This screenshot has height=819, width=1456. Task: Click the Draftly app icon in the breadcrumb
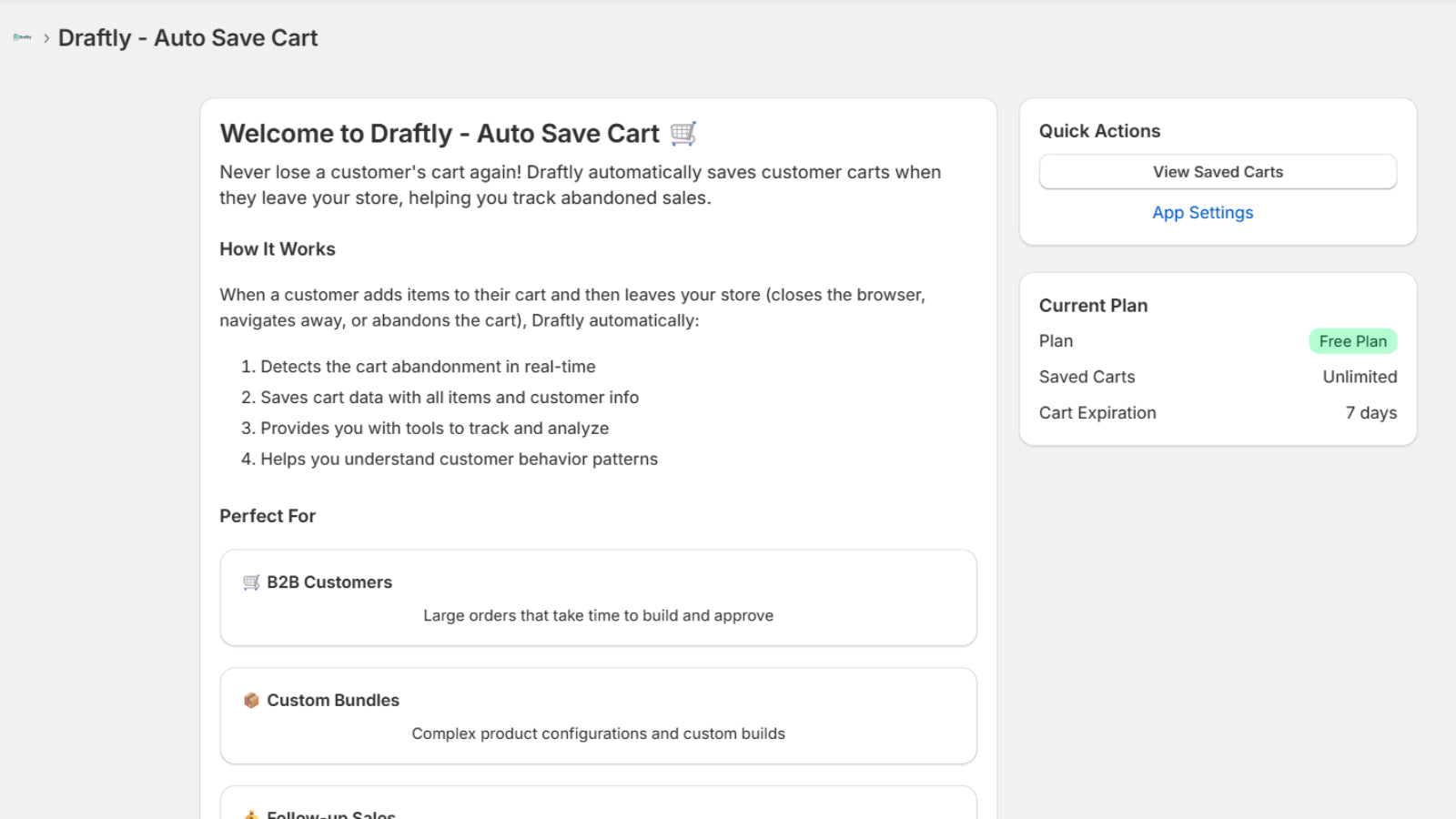point(21,36)
